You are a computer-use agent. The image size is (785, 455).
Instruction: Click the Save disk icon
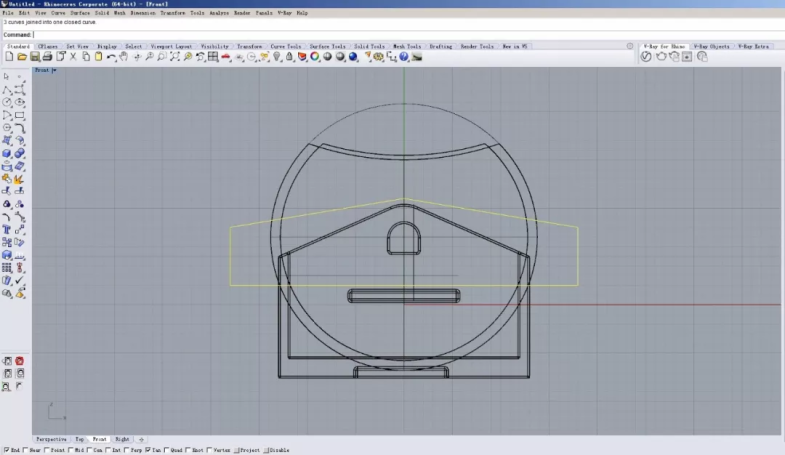pos(34,57)
